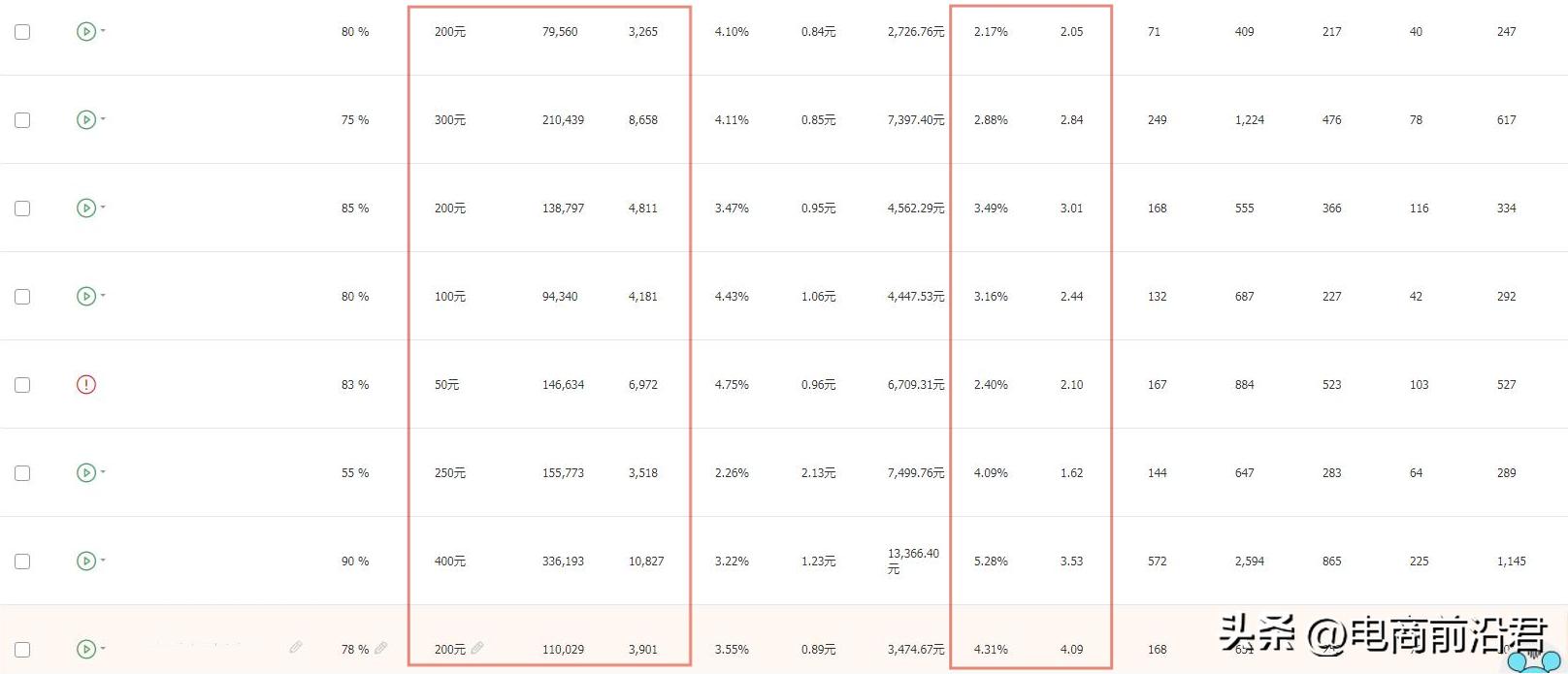Click the 13,366.40元 cost cell
Viewport: 1568px width, 674px height.
913,561
